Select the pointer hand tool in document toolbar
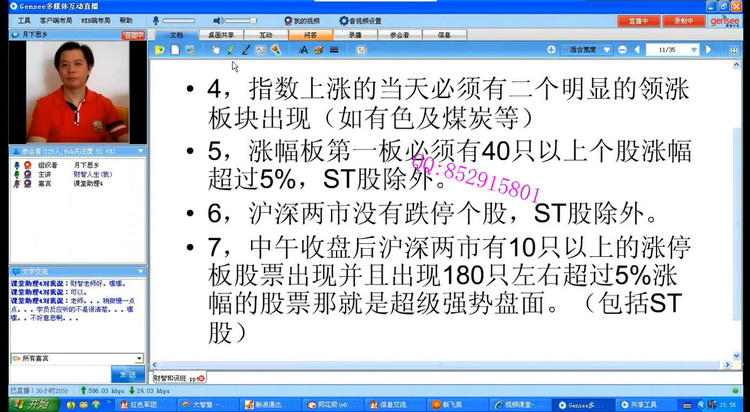This screenshot has width=750, height=412. tap(214, 49)
